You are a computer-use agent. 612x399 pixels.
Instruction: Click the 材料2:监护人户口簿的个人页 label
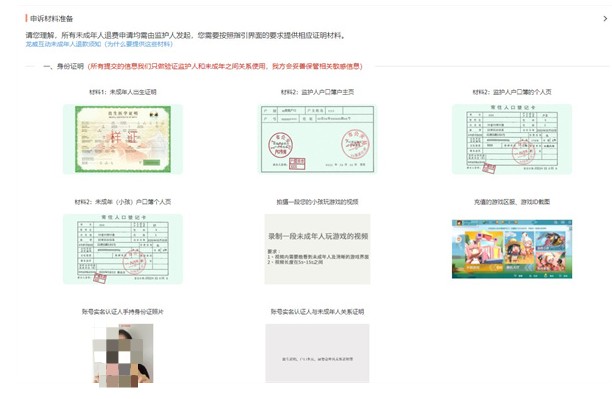[x=512, y=92]
